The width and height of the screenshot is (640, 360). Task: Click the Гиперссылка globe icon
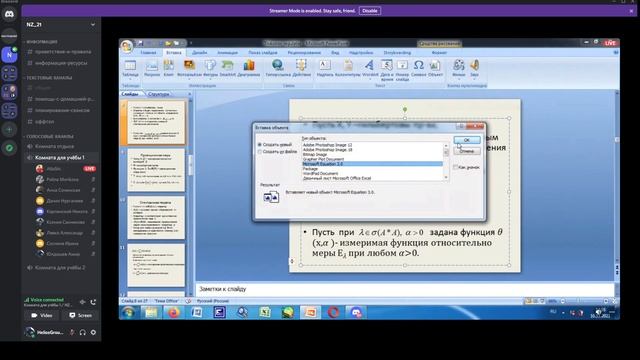pos(278,68)
